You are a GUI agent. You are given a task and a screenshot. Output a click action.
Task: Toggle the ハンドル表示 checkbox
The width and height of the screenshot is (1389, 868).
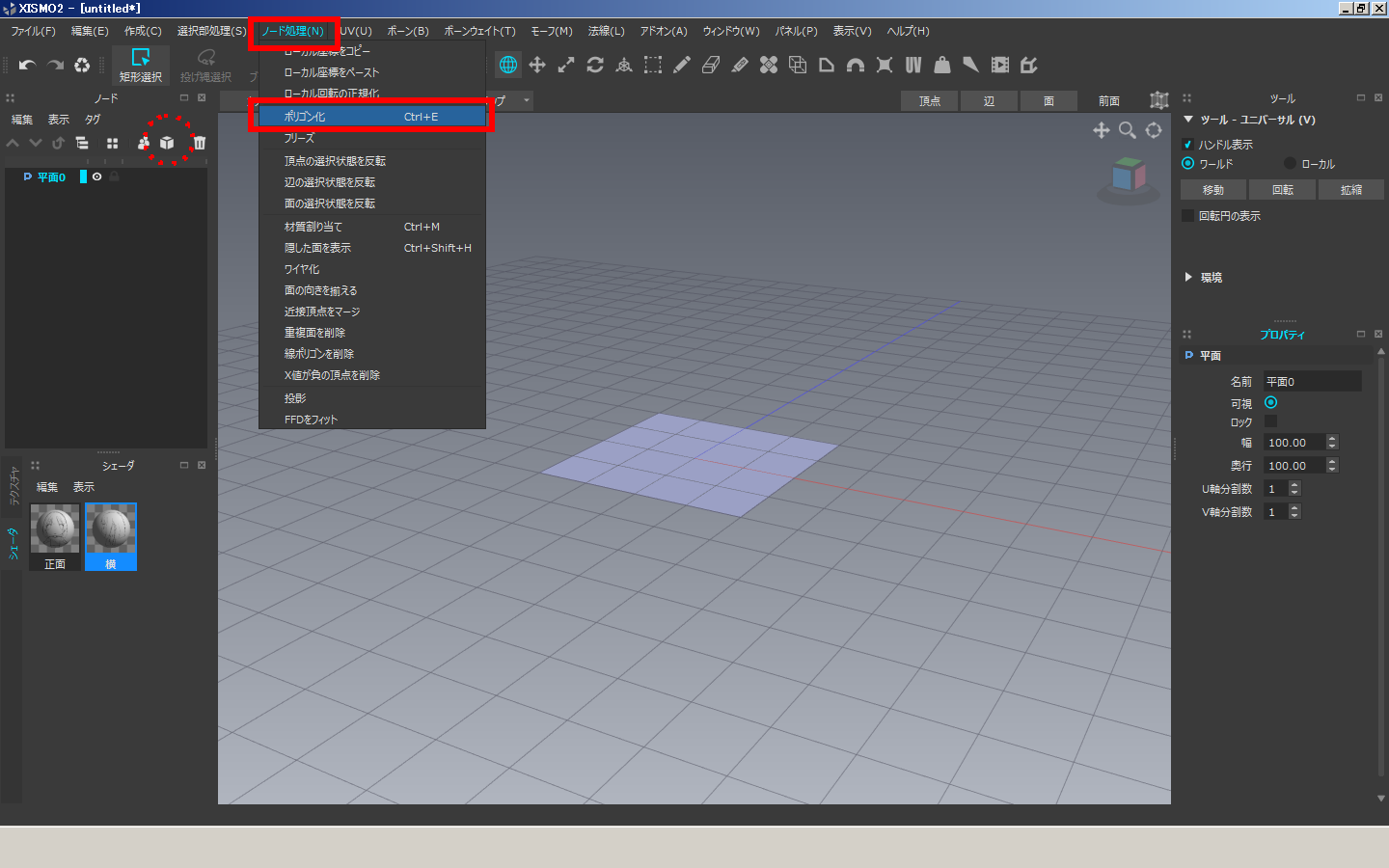click(x=1188, y=144)
